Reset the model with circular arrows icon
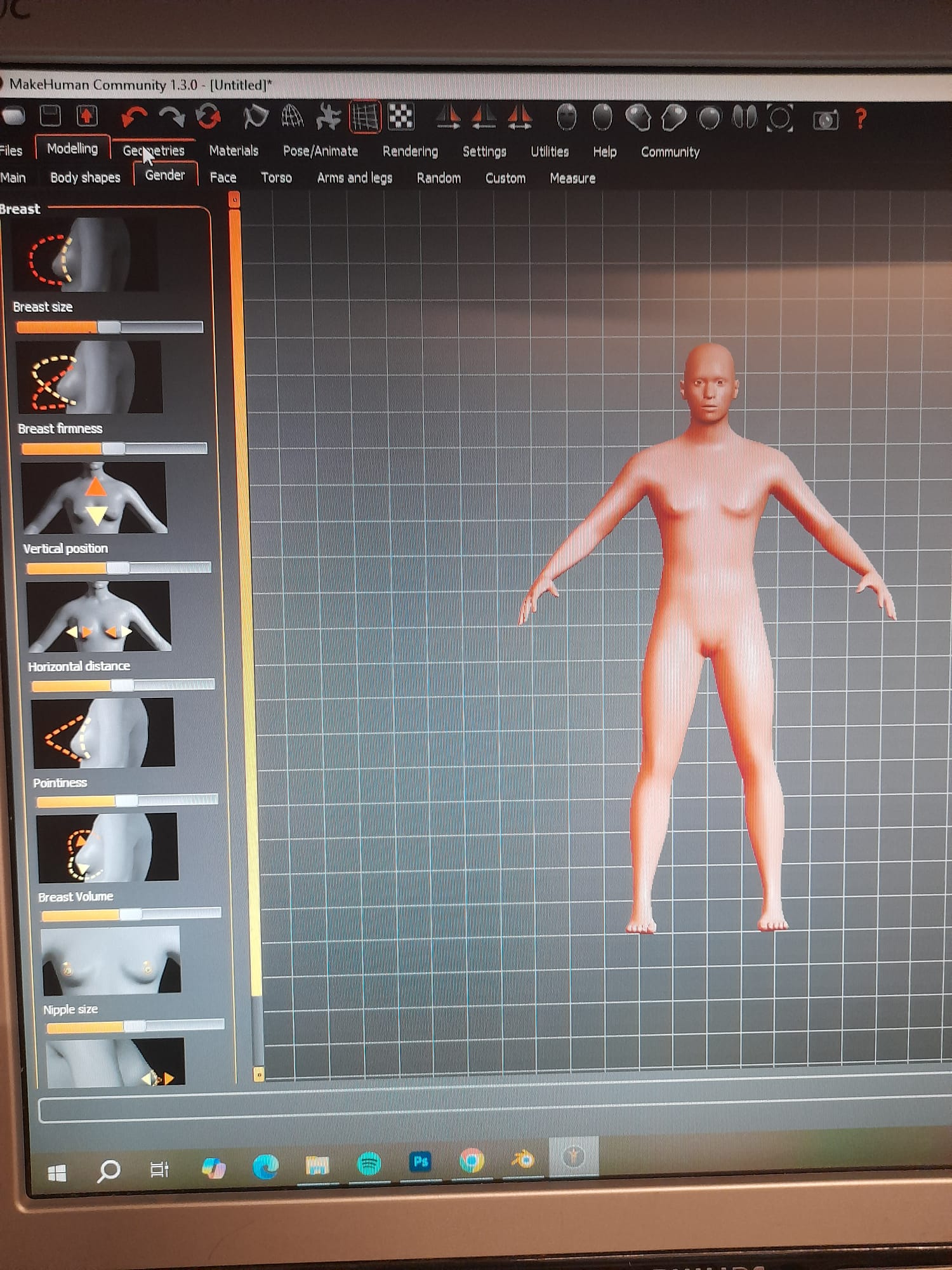This screenshot has width=952, height=1270. pos(208,117)
